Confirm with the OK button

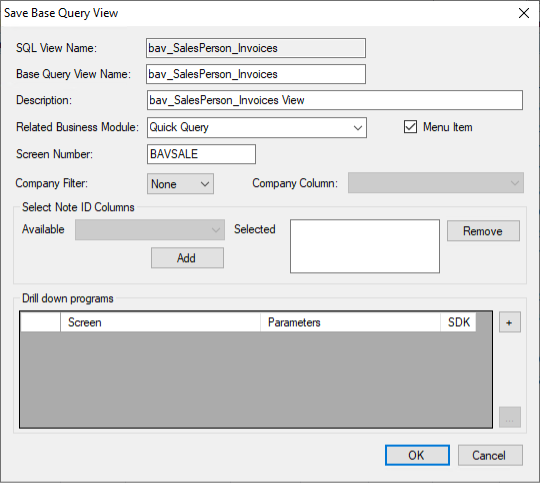coord(417,455)
